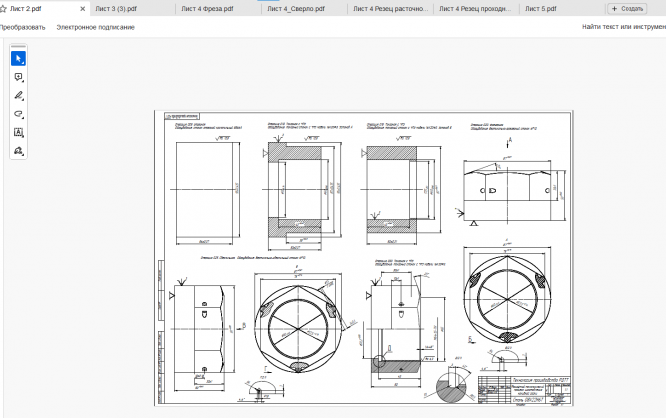Click the Найти текст или инструмент search field
The image size is (666, 418).
point(624,27)
